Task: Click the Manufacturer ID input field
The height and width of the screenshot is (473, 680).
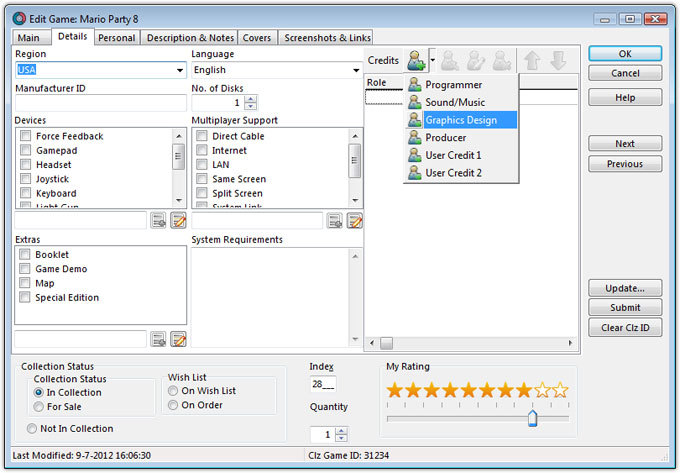Action: pyautogui.click(x=101, y=103)
